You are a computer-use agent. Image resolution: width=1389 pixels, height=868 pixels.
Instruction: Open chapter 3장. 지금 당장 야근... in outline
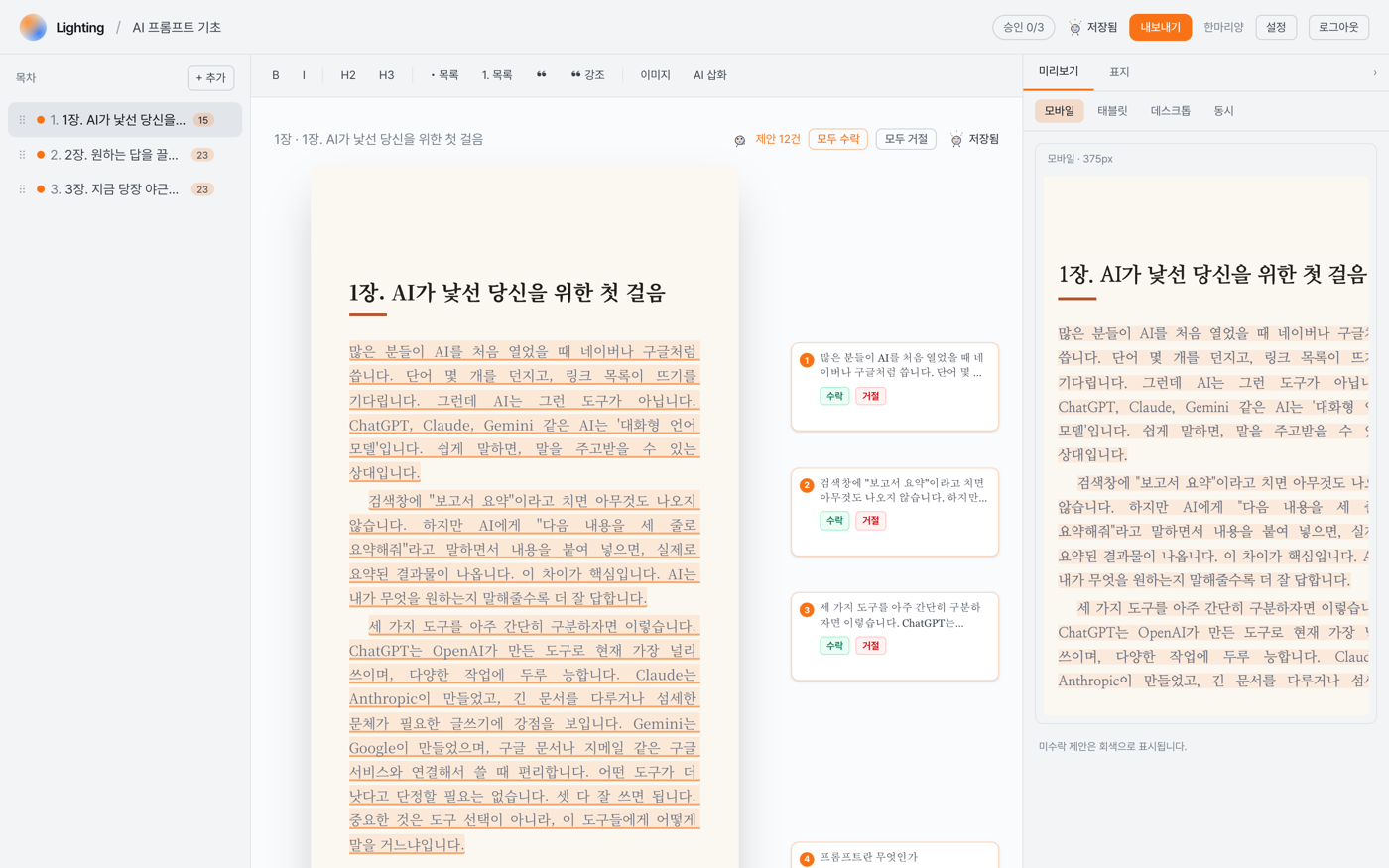click(125, 189)
